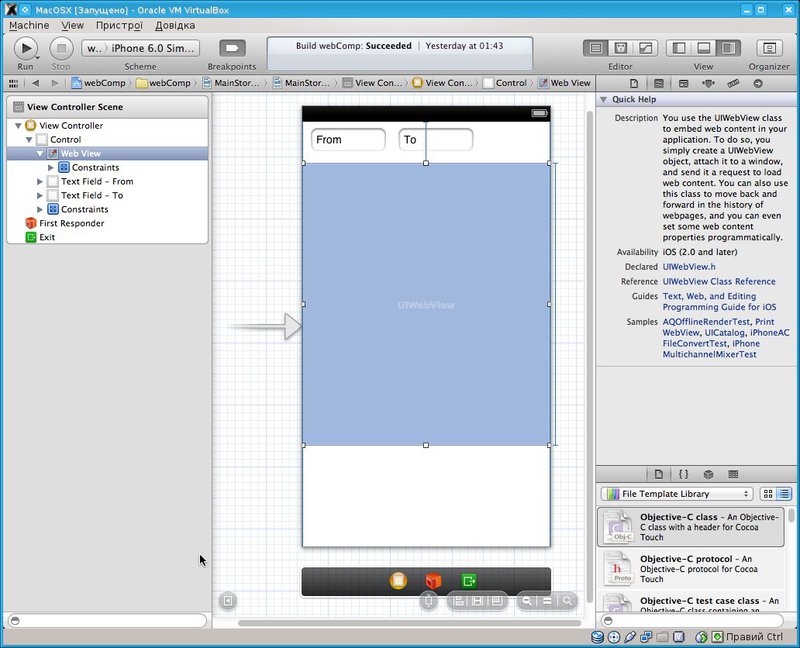The width and height of the screenshot is (800, 648).
Task: Toggle the Debug area view button
Action: [x=704, y=48]
